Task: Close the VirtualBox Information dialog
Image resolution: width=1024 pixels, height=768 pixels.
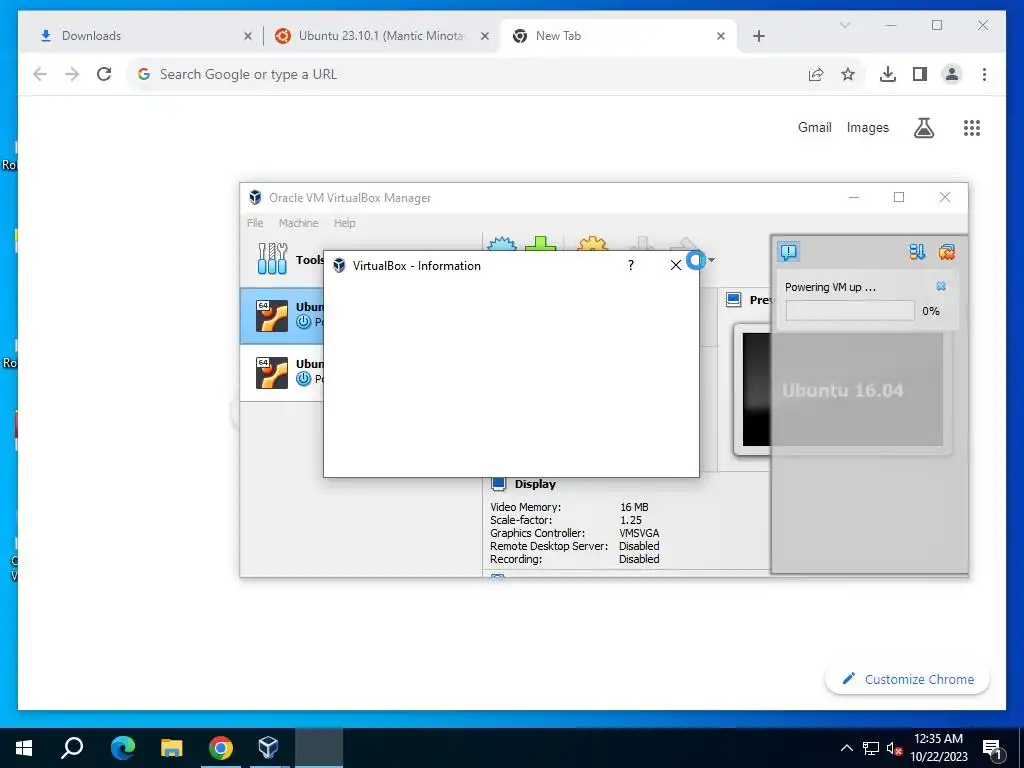Action: coord(676,265)
